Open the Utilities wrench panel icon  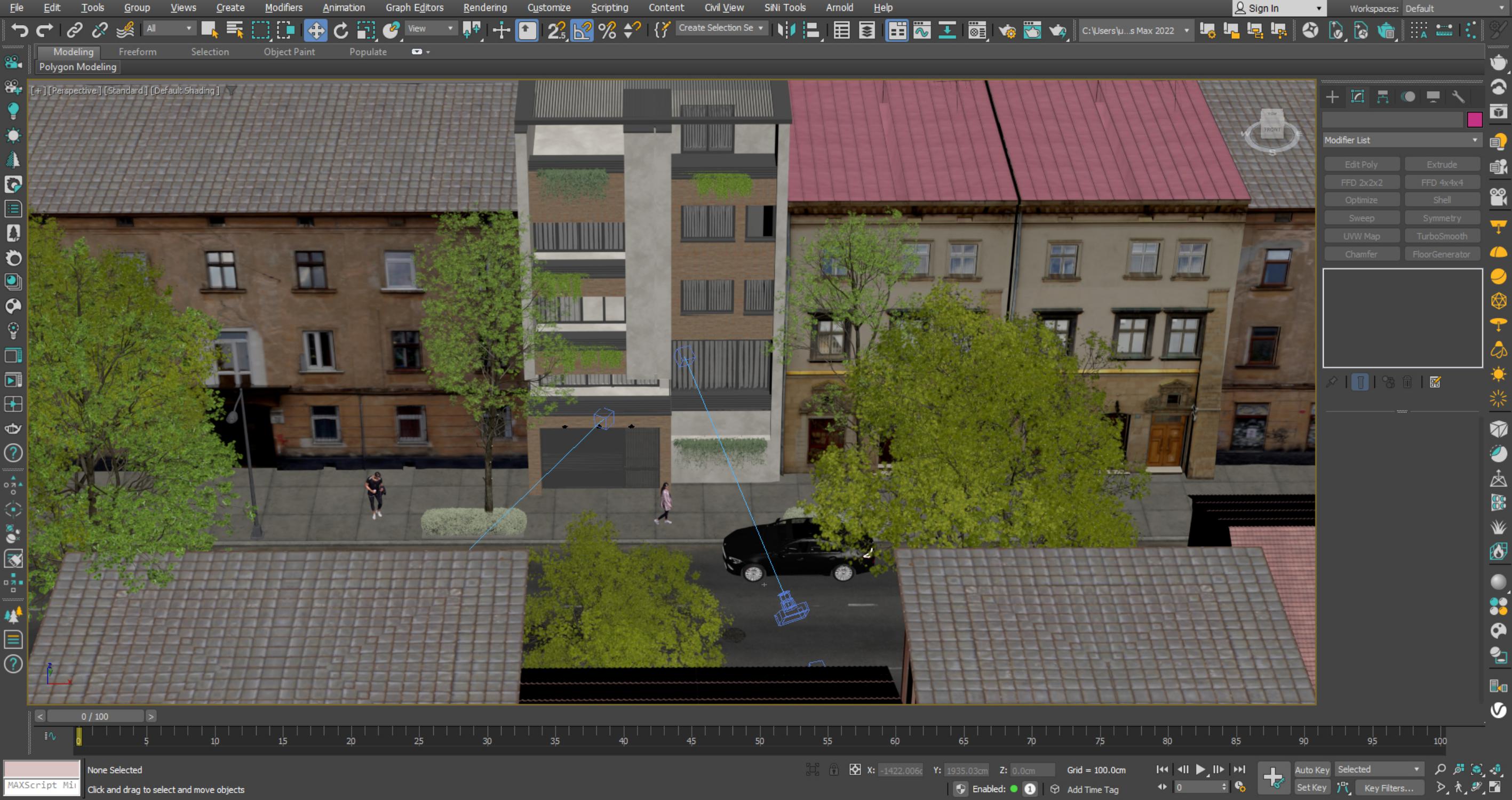(1458, 97)
